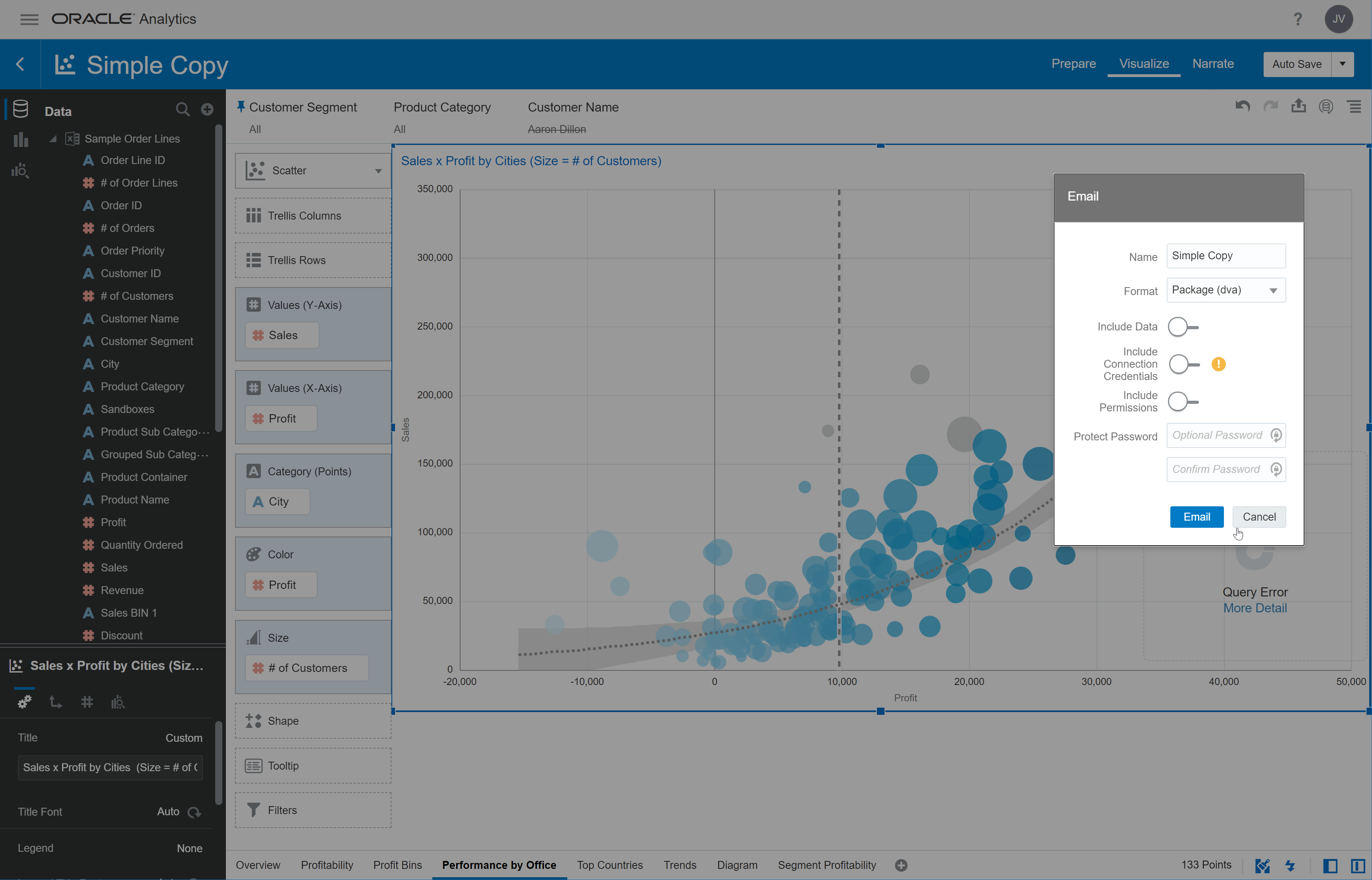
Task: Open the Customer Name filter
Action: coord(573,117)
